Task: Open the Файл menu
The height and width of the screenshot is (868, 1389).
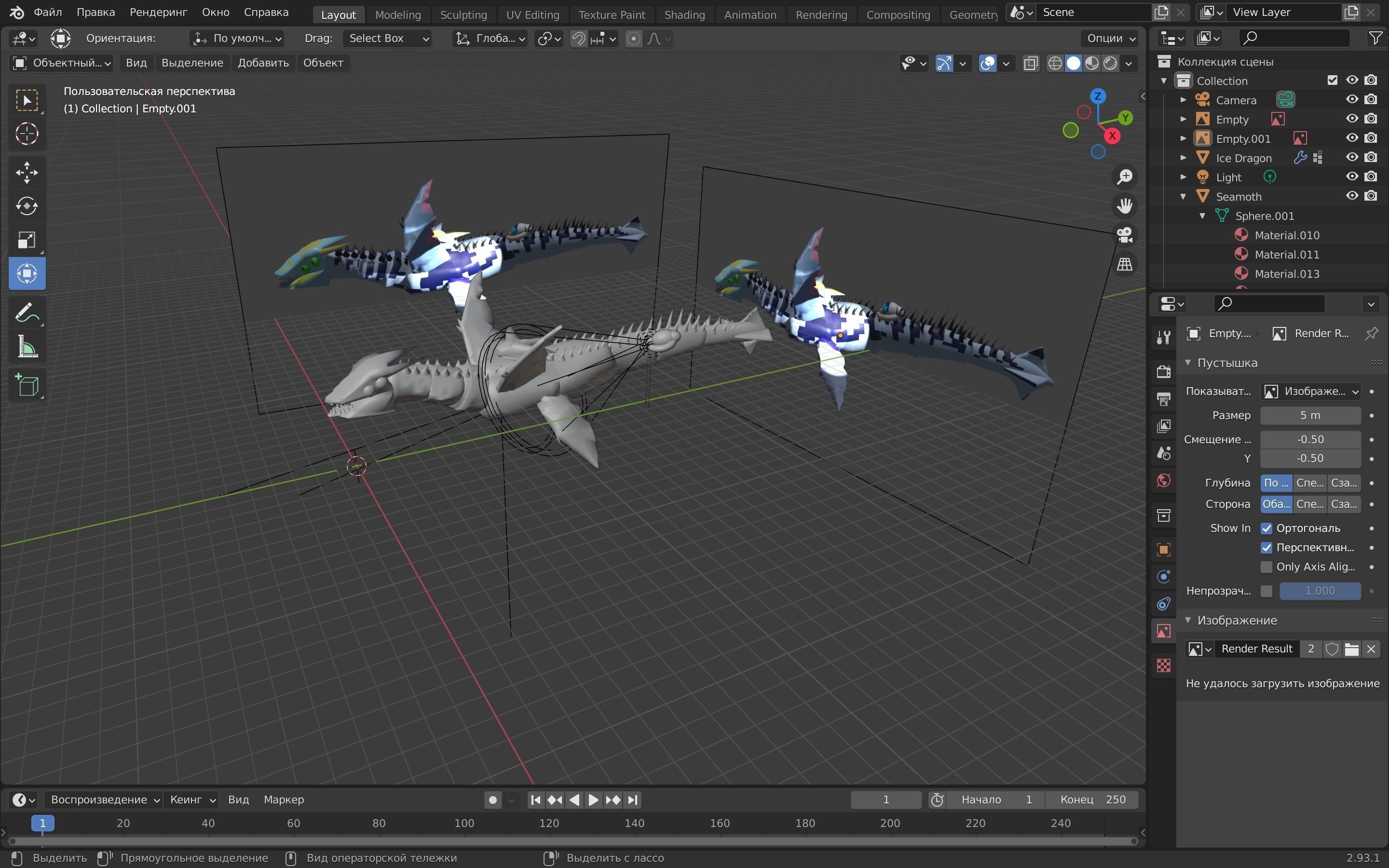Action: coord(48,12)
